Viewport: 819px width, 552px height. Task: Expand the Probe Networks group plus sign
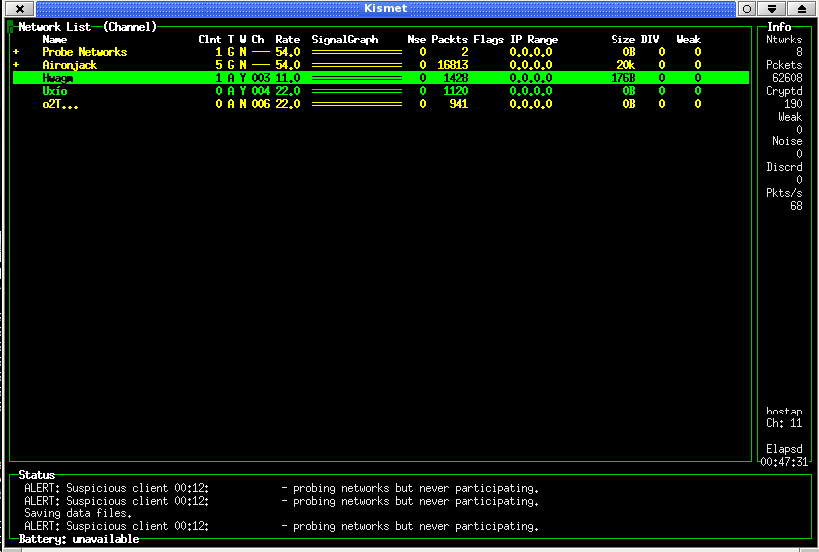point(16,52)
